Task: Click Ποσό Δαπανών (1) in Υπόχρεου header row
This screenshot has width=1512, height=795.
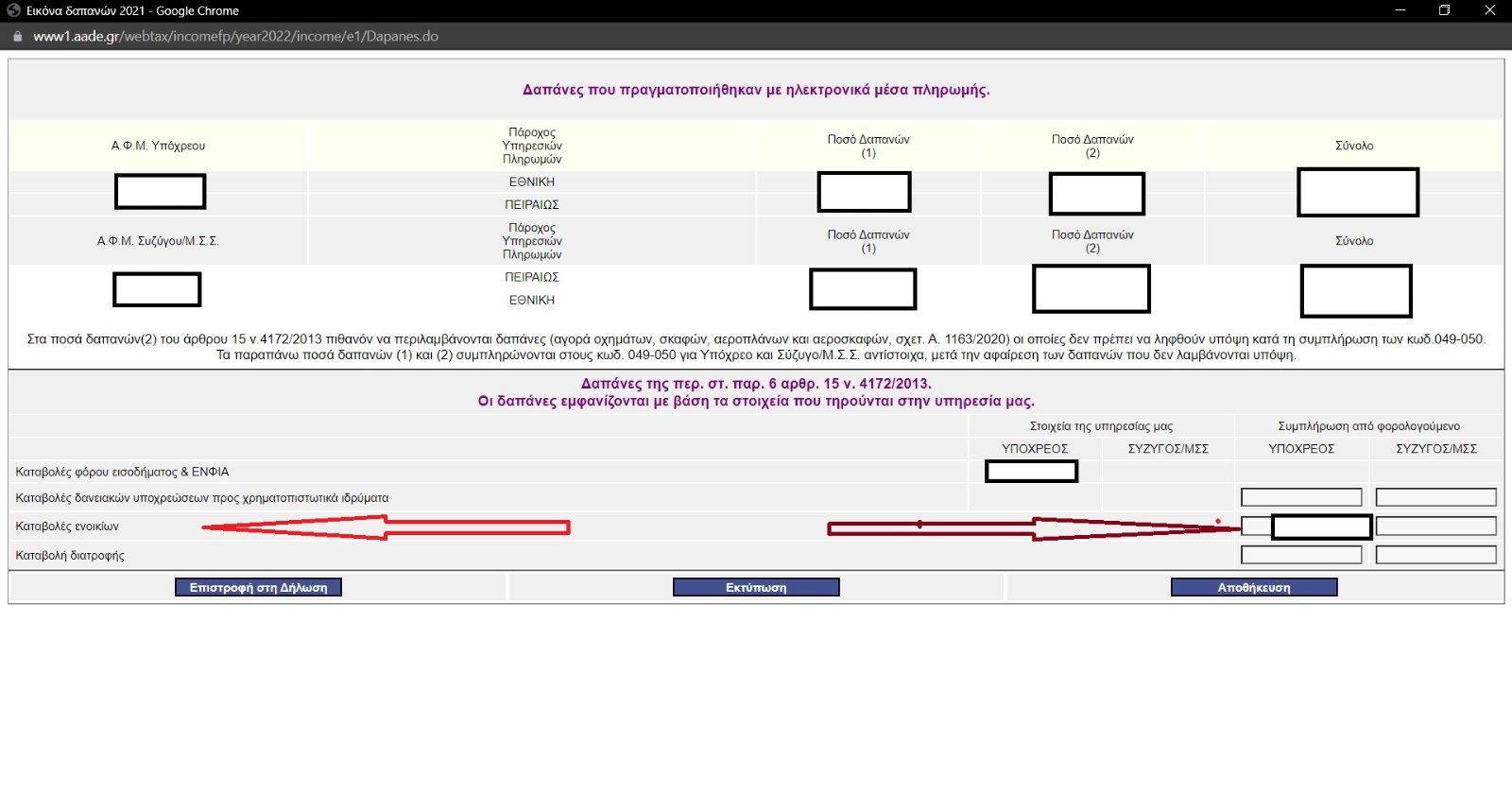Action: (x=868, y=146)
